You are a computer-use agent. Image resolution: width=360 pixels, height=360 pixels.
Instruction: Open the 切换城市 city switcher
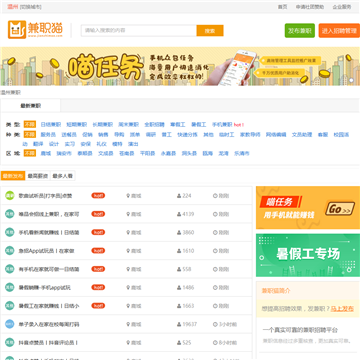point(31,7)
